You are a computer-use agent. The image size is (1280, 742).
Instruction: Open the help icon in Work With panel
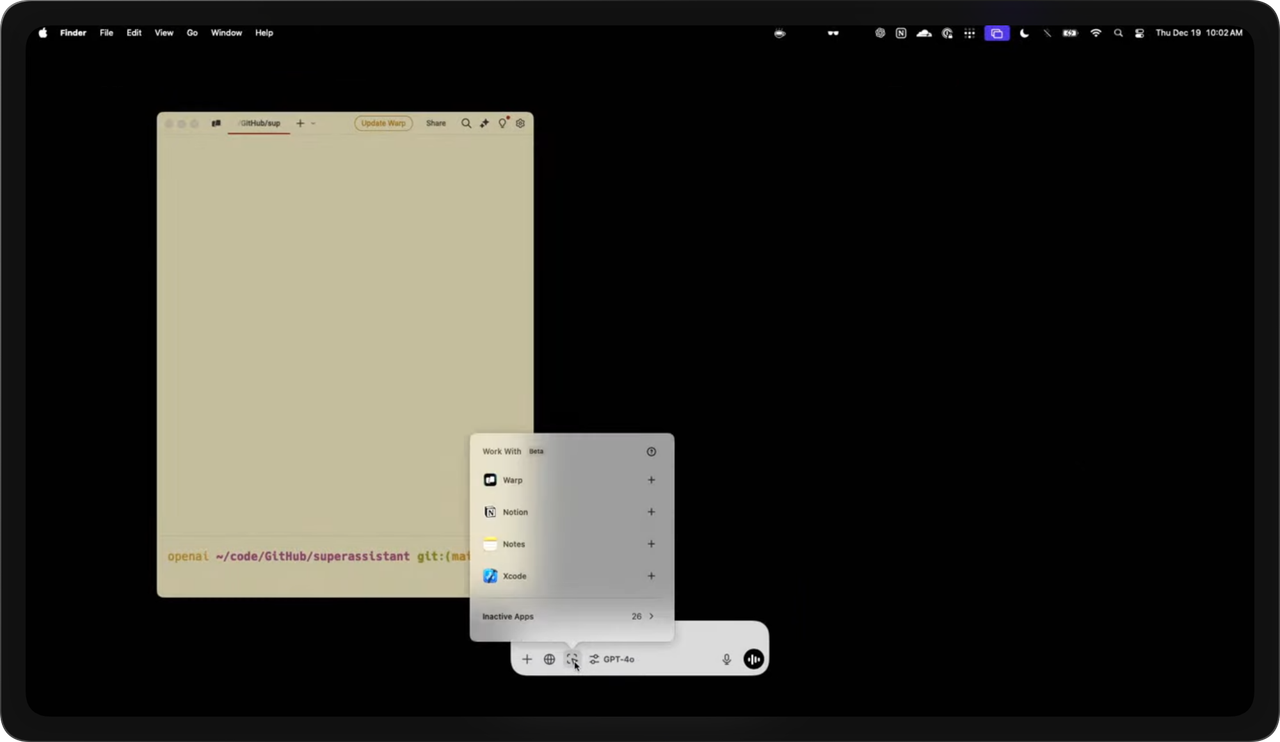(651, 451)
